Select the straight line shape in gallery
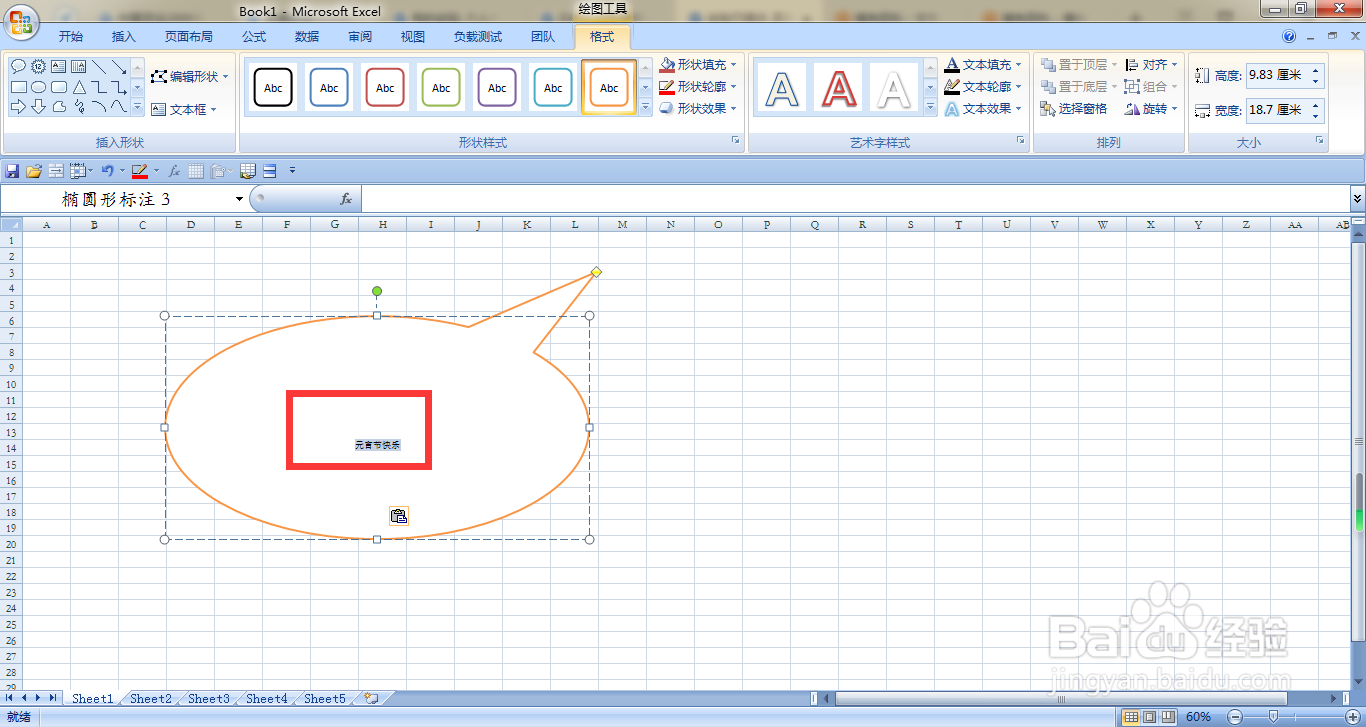 [x=100, y=67]
